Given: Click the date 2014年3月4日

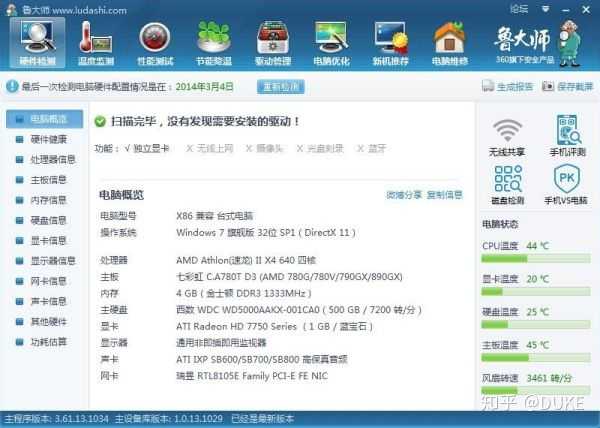Looking at the screenshot, I should click(204, 87).
